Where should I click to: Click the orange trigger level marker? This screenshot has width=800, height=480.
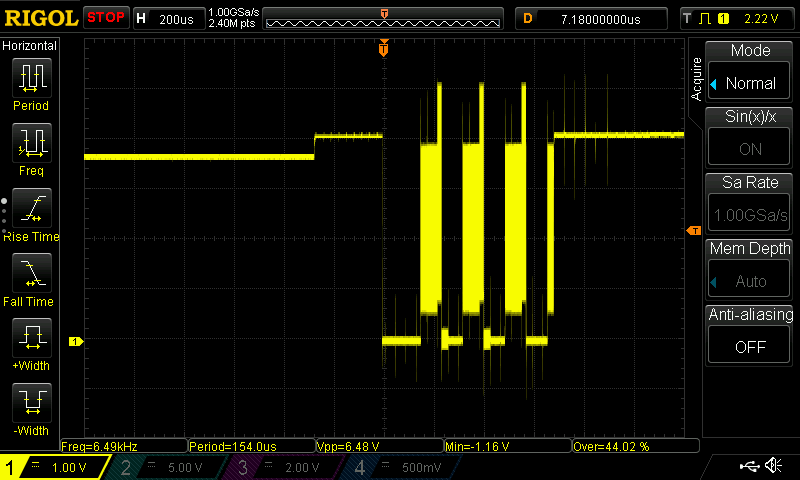692,231
